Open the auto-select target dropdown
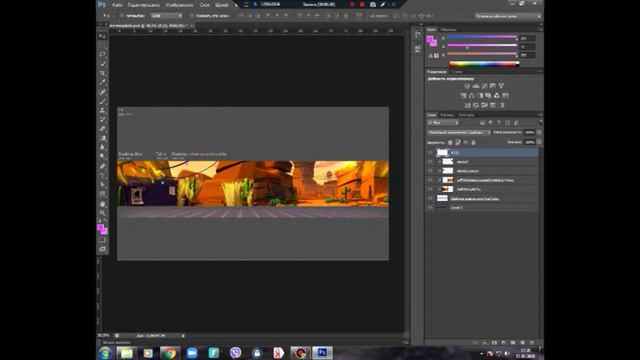 (167, 16)
